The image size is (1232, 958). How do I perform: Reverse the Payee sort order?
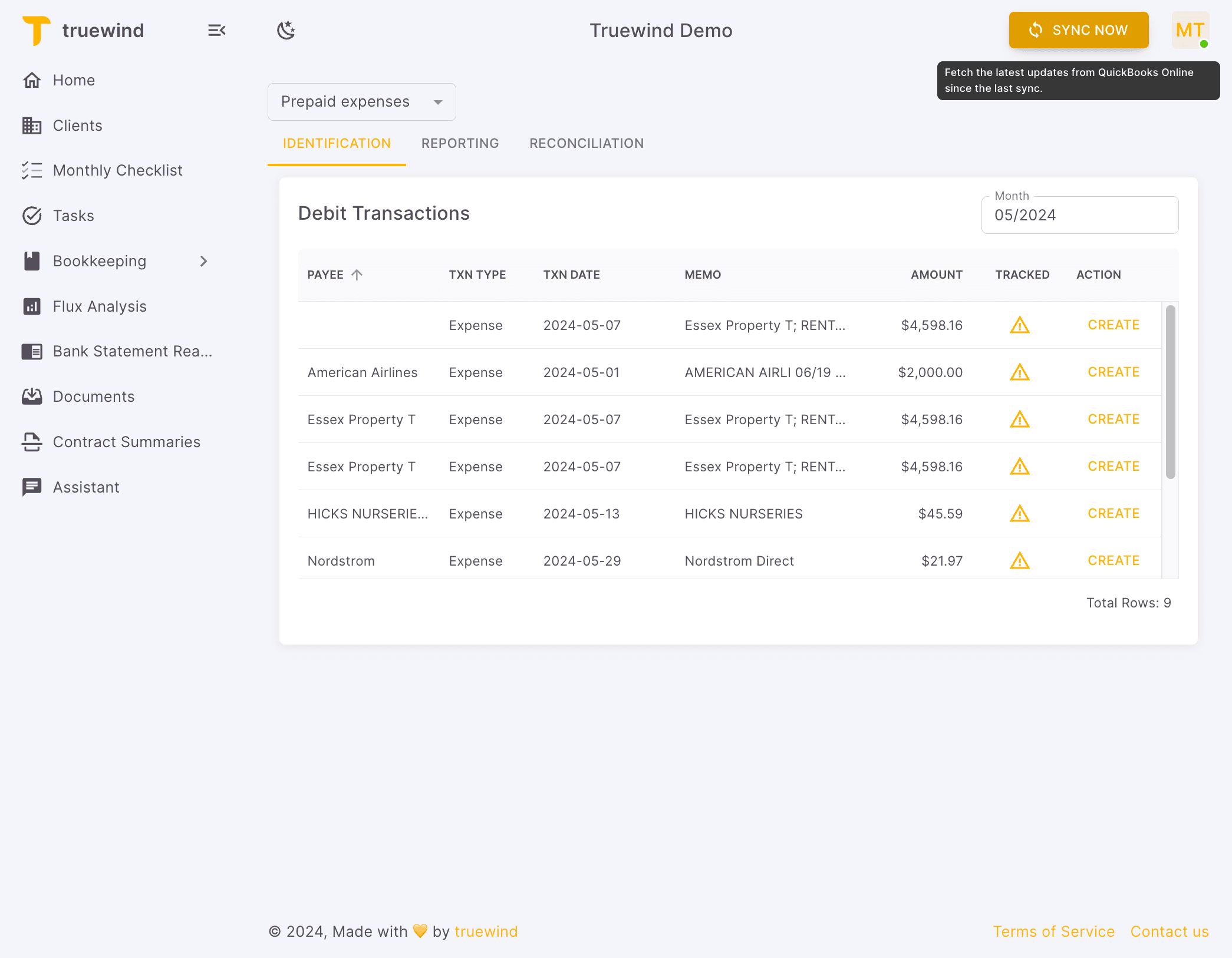pos(356,274)
